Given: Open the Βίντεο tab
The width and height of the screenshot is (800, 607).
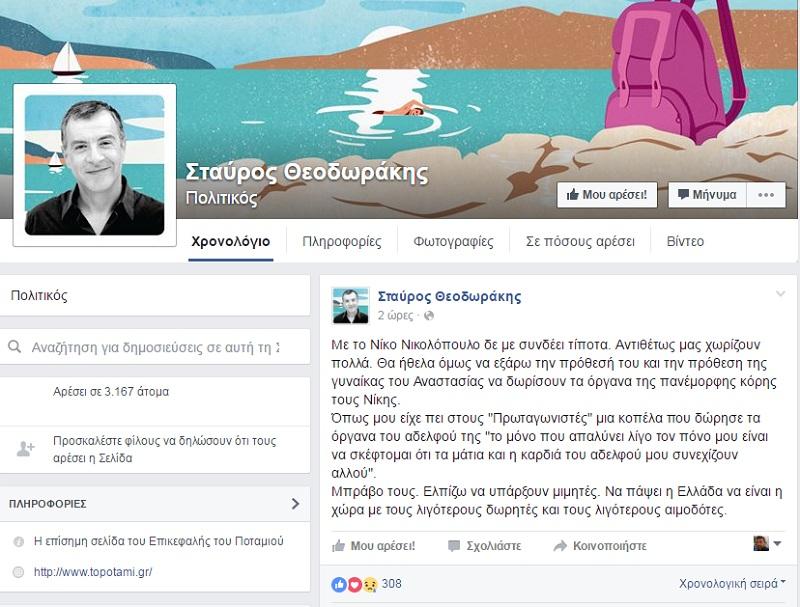Looking at the screenshot, I should pos(685,241).
